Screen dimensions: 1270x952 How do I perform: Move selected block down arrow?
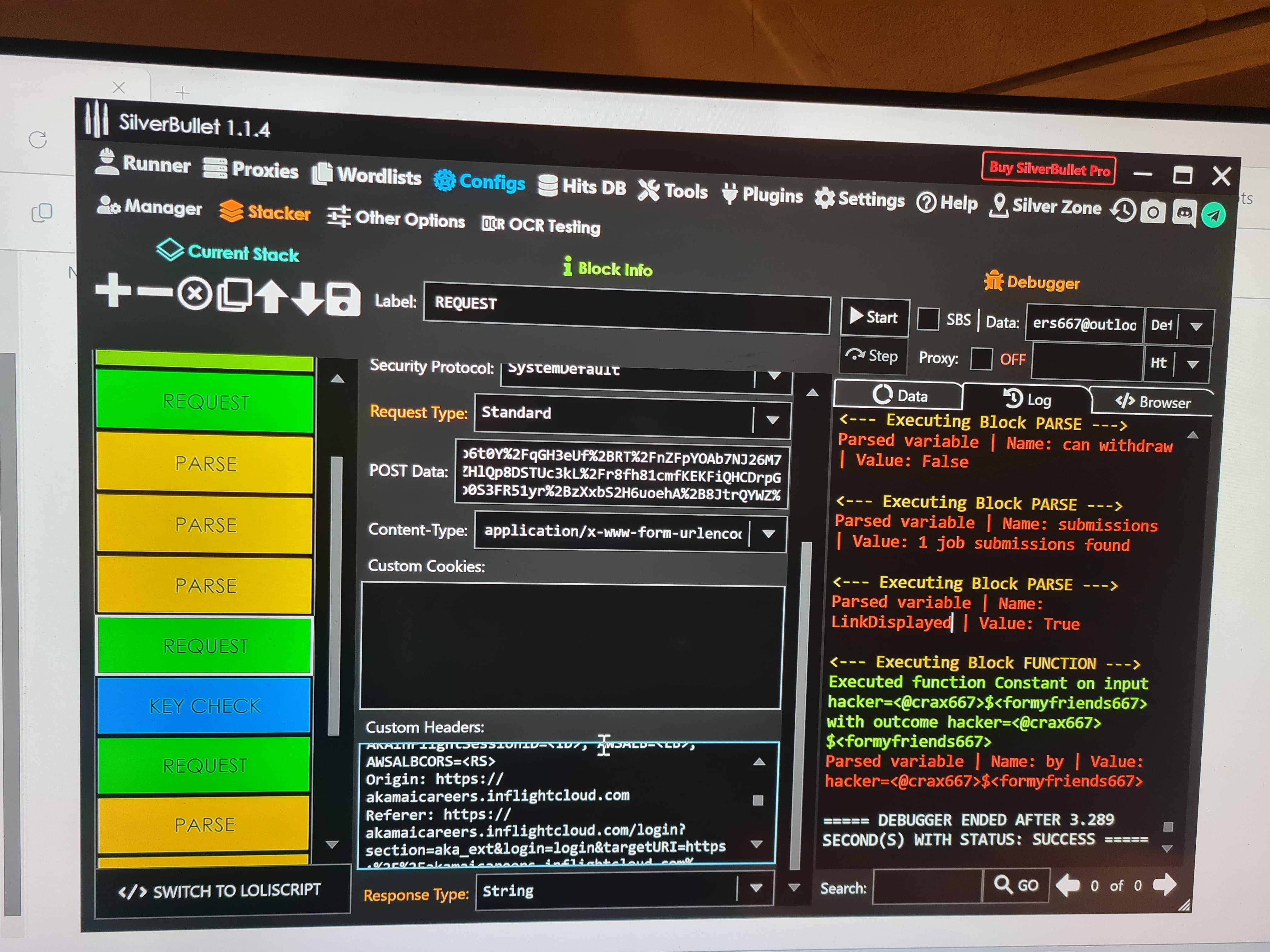click(x=308, y=299)
